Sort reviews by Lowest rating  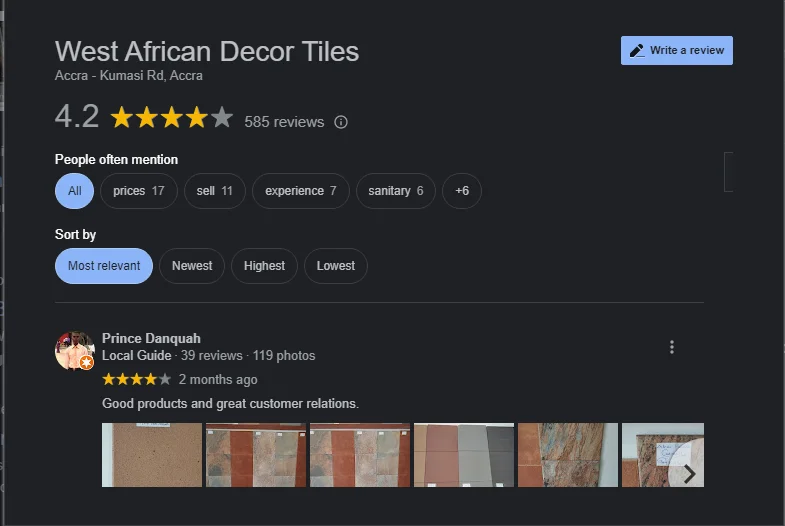335,266
